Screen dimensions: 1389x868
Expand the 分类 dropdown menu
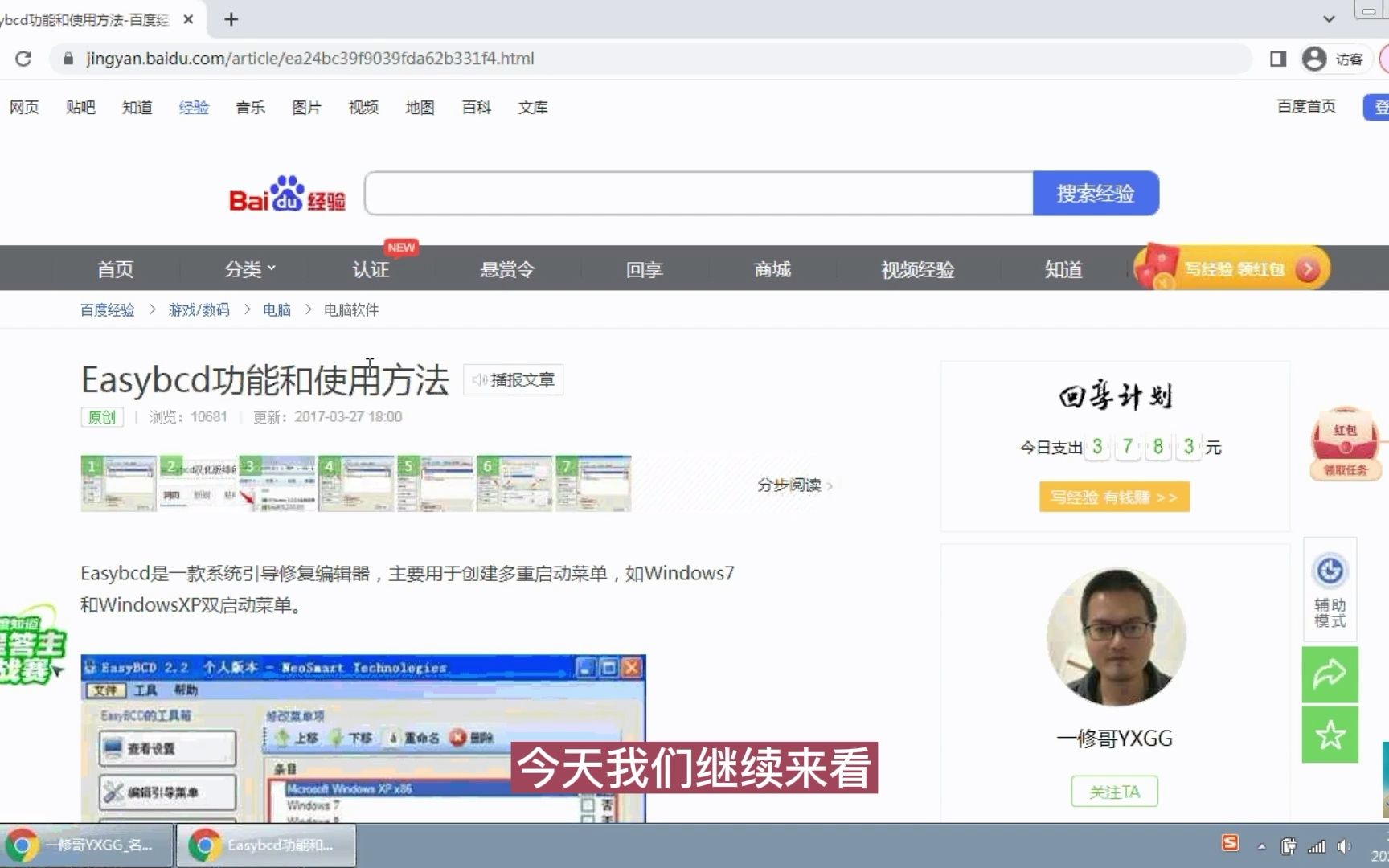click(x=250, y=269)
